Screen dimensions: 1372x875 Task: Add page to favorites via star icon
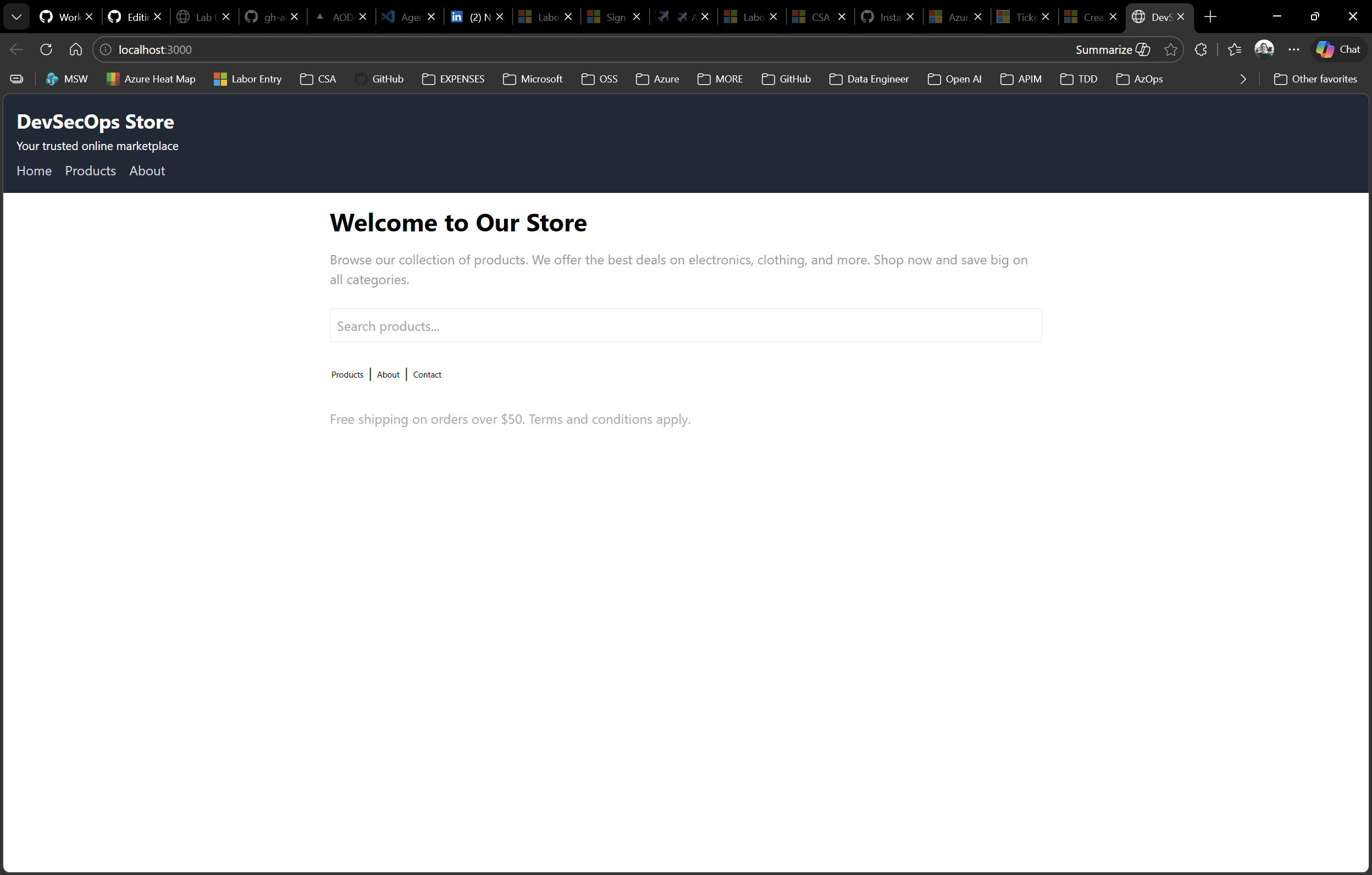coord(1171,49)
